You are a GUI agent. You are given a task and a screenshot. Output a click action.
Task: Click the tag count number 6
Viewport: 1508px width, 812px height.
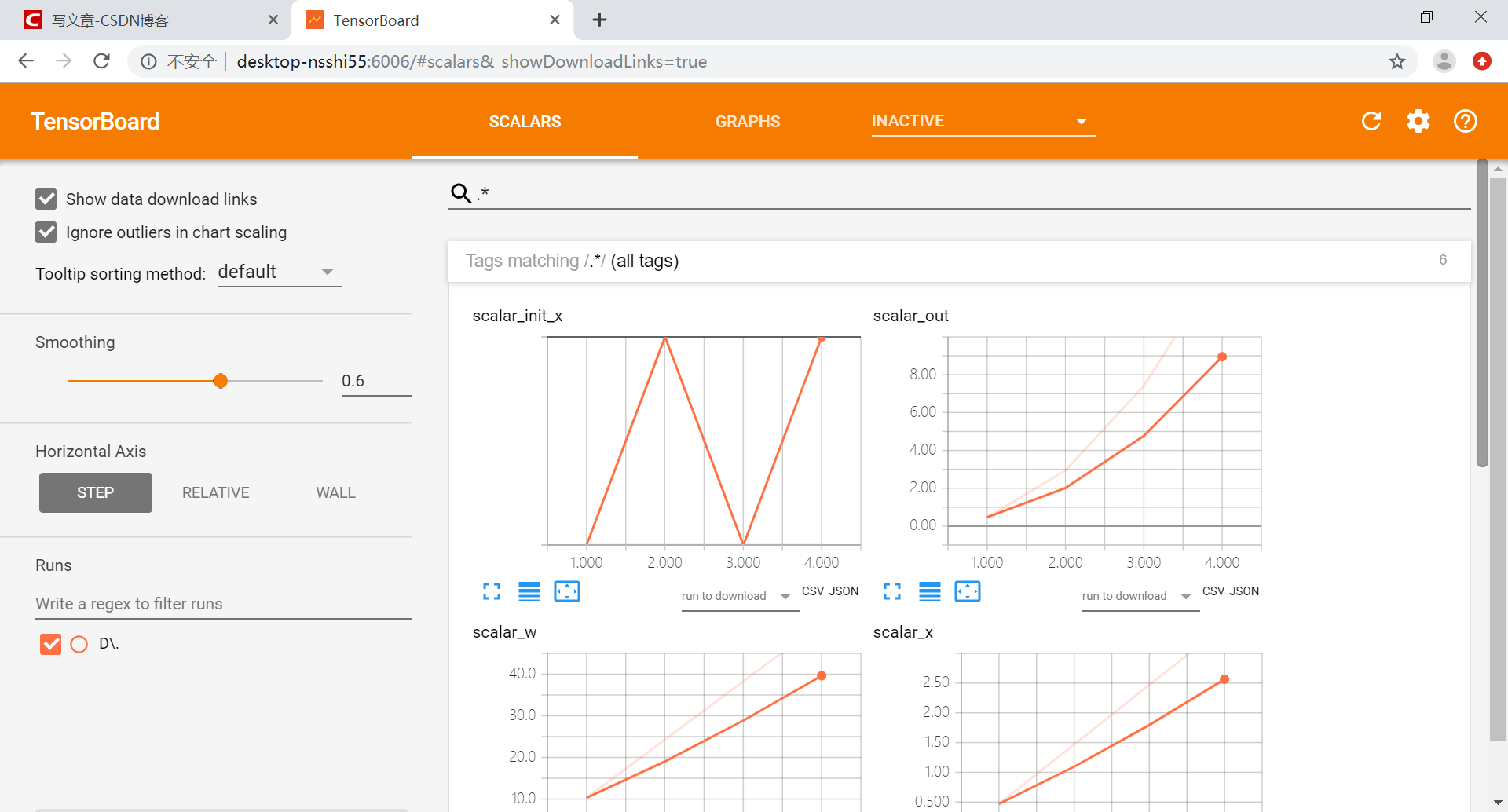click(1443, 260)
